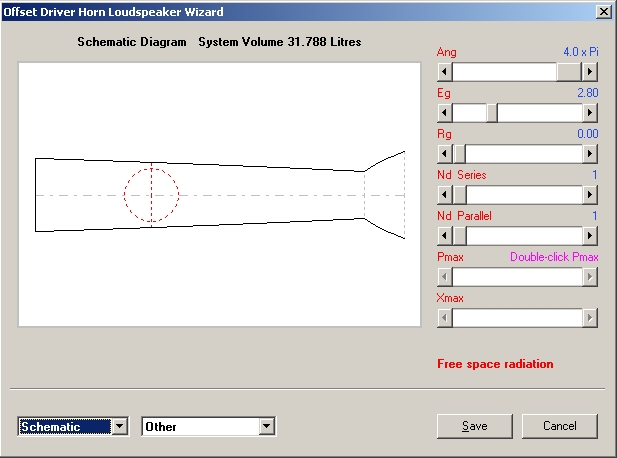Click the Pmax slider track

517,277
